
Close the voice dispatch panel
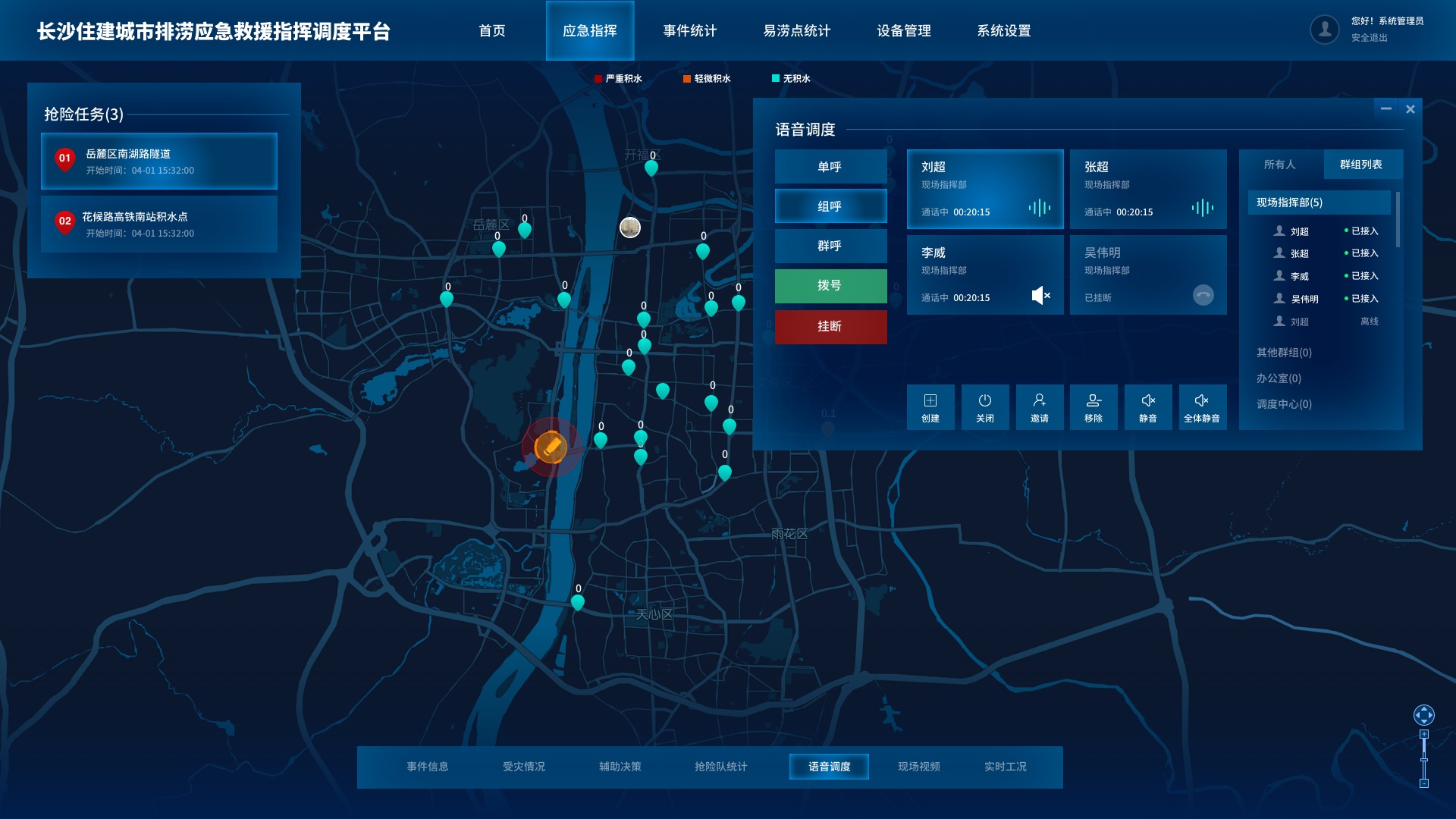[x=1410, y=109]
